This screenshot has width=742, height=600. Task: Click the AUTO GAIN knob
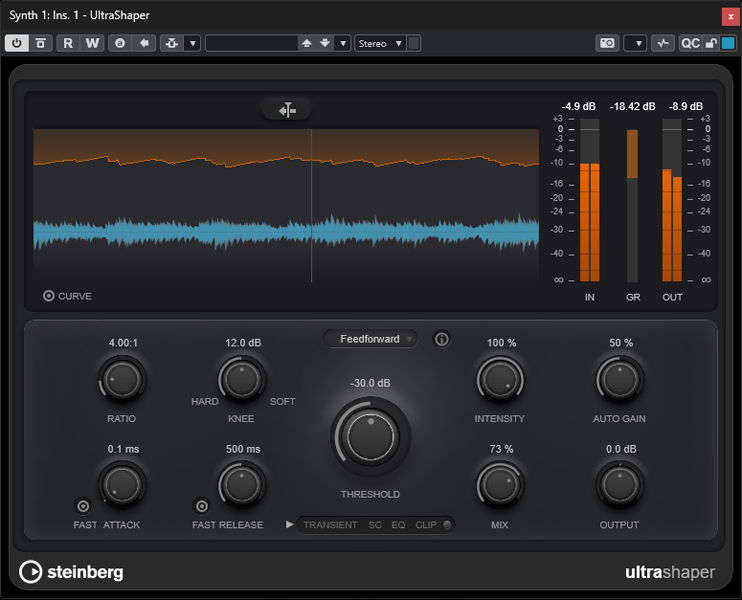click(x=620, y=379)
